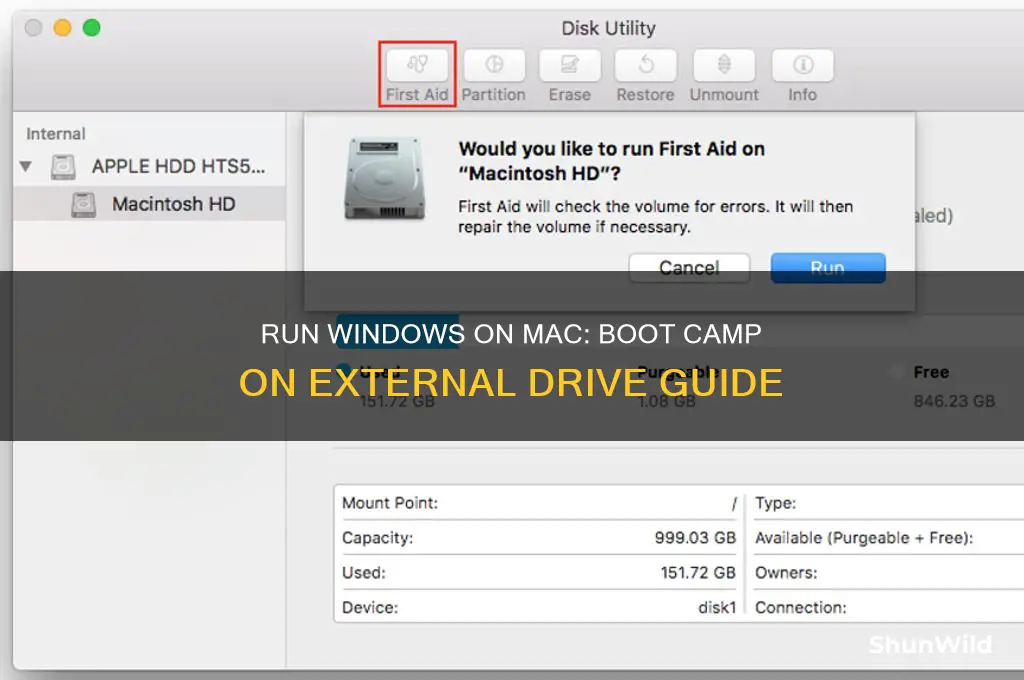Viewport: 1024px width, 680px height.
Task: Click the Connection label
Action: 801,607
